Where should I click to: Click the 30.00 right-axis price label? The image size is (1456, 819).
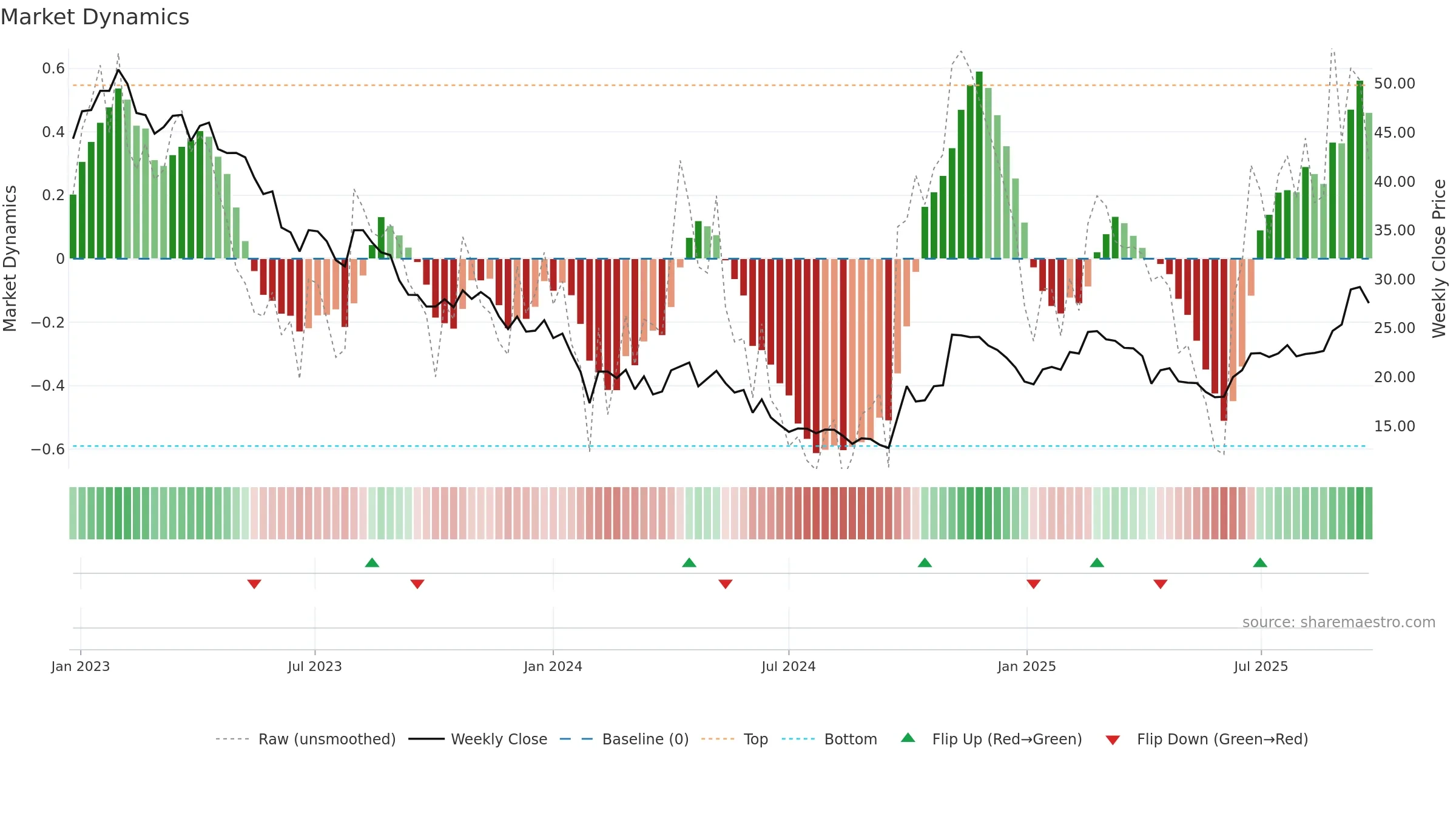pos(1395,279)
